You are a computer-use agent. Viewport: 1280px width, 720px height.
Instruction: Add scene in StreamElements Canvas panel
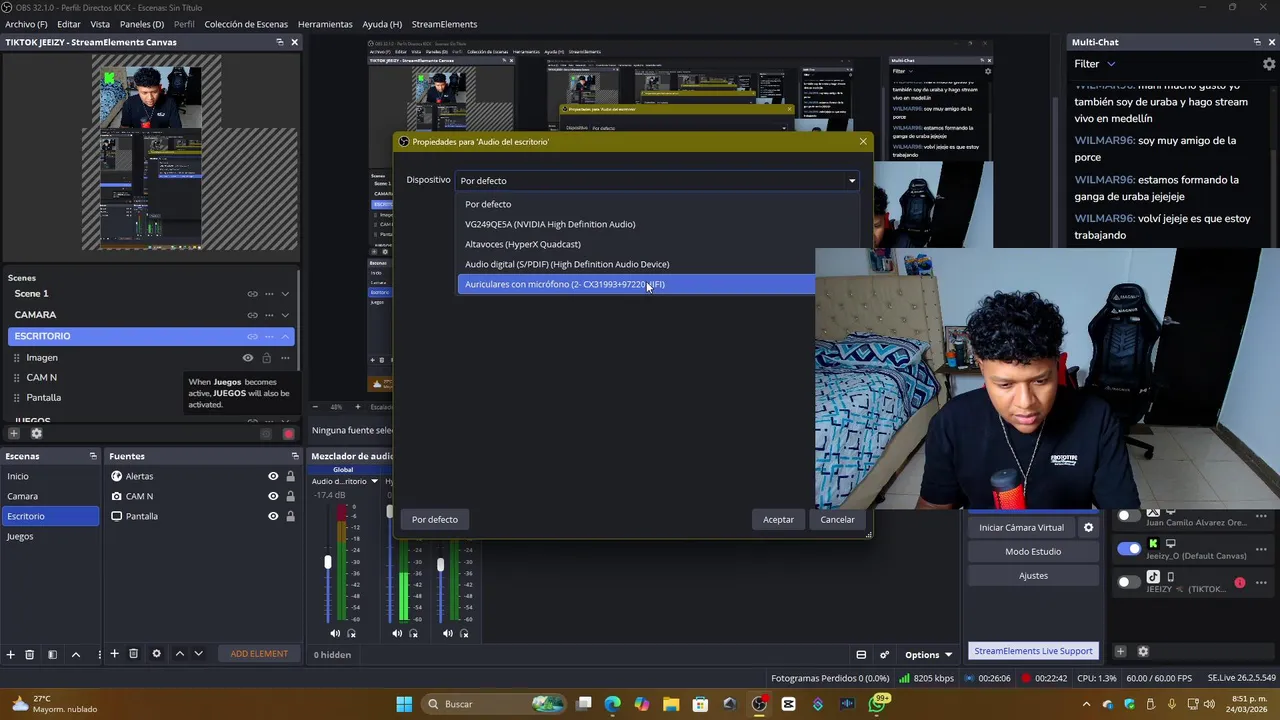14,434
